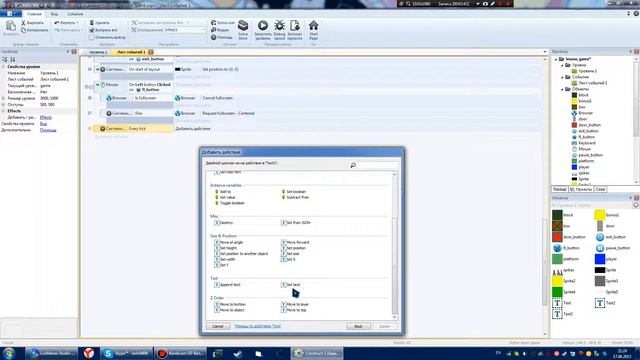Open the Help item in ribbon

tap(222, 37)
